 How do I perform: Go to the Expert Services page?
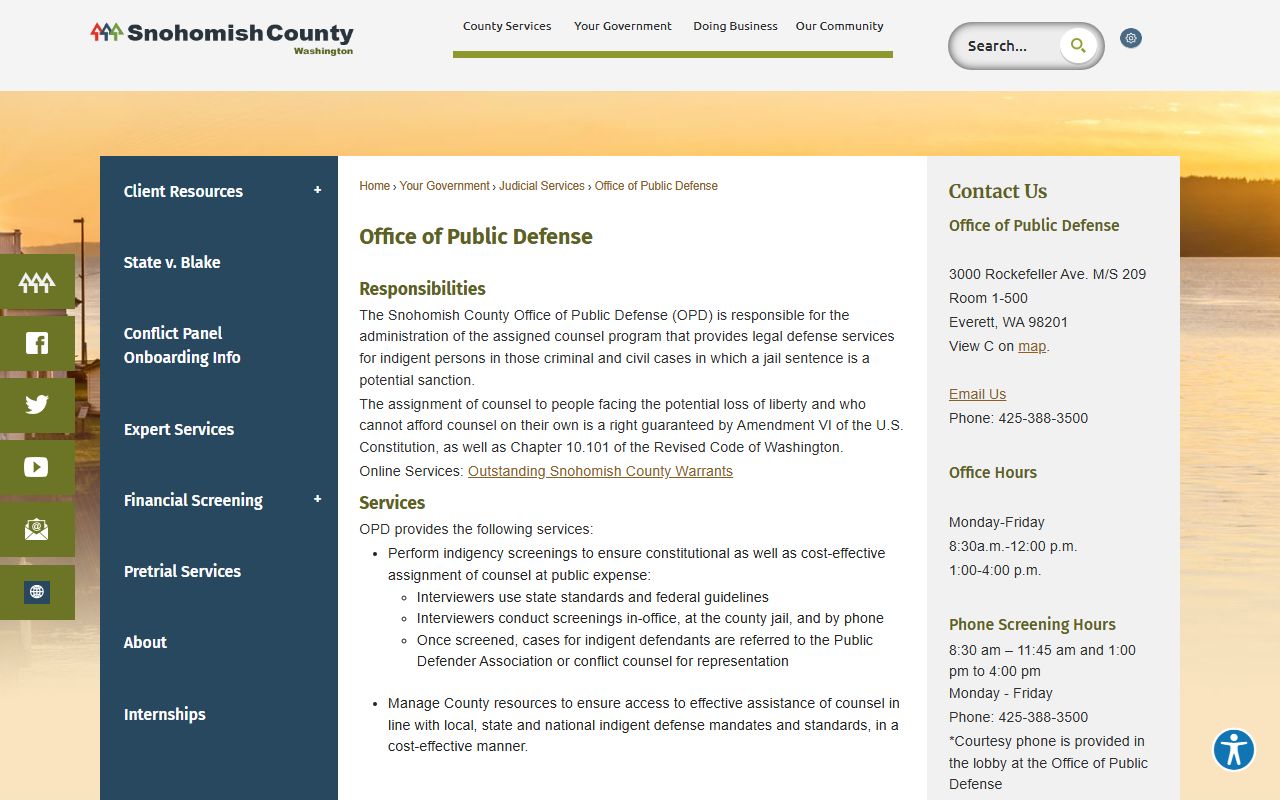179,429
